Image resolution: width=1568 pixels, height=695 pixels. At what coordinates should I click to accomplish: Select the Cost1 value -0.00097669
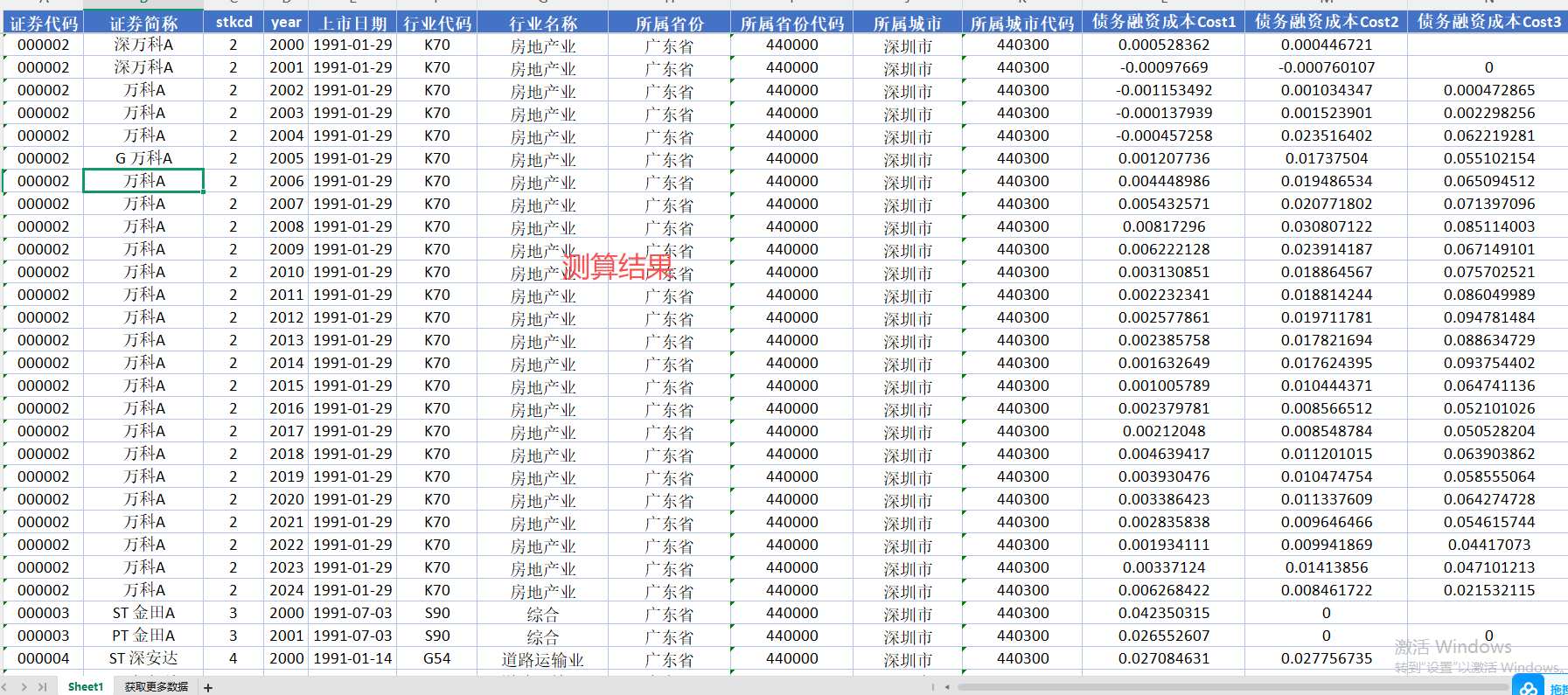(1164, 67)
